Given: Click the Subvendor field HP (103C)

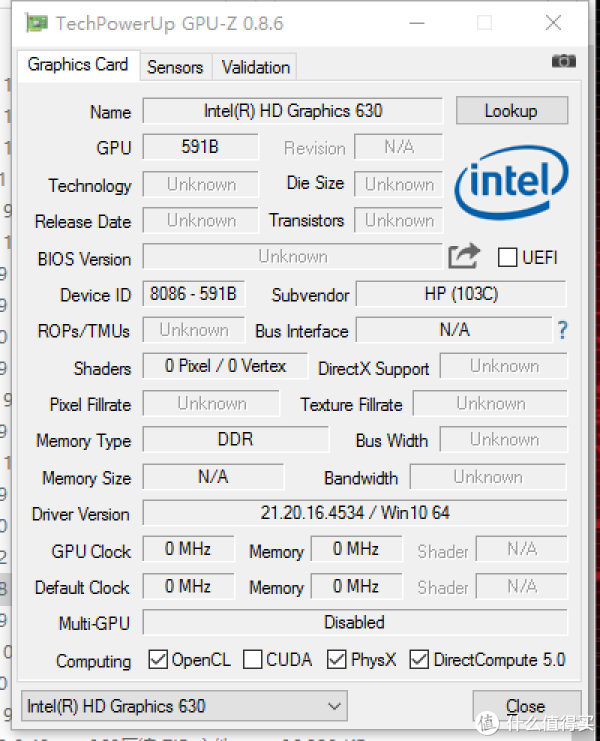Looking at the screenshot, I should [461, 294].
